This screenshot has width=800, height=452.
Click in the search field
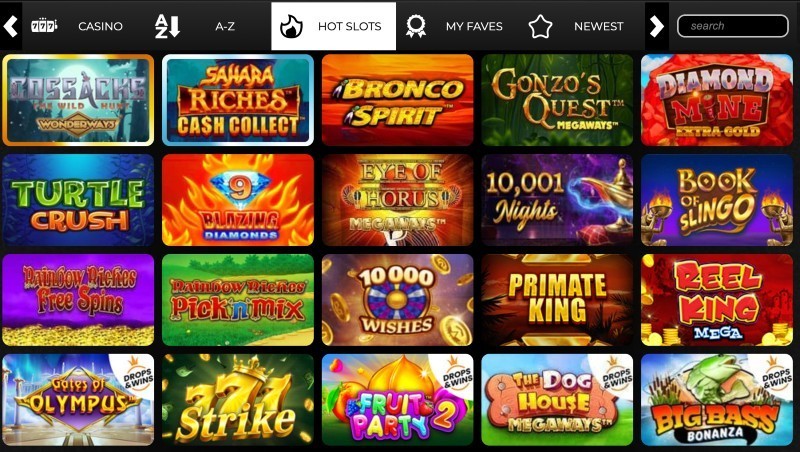[733, 26]
